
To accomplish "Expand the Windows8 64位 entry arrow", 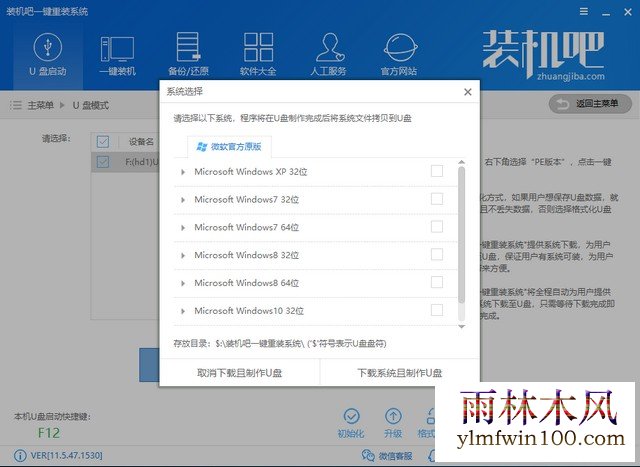I will [x=183, y=283].
